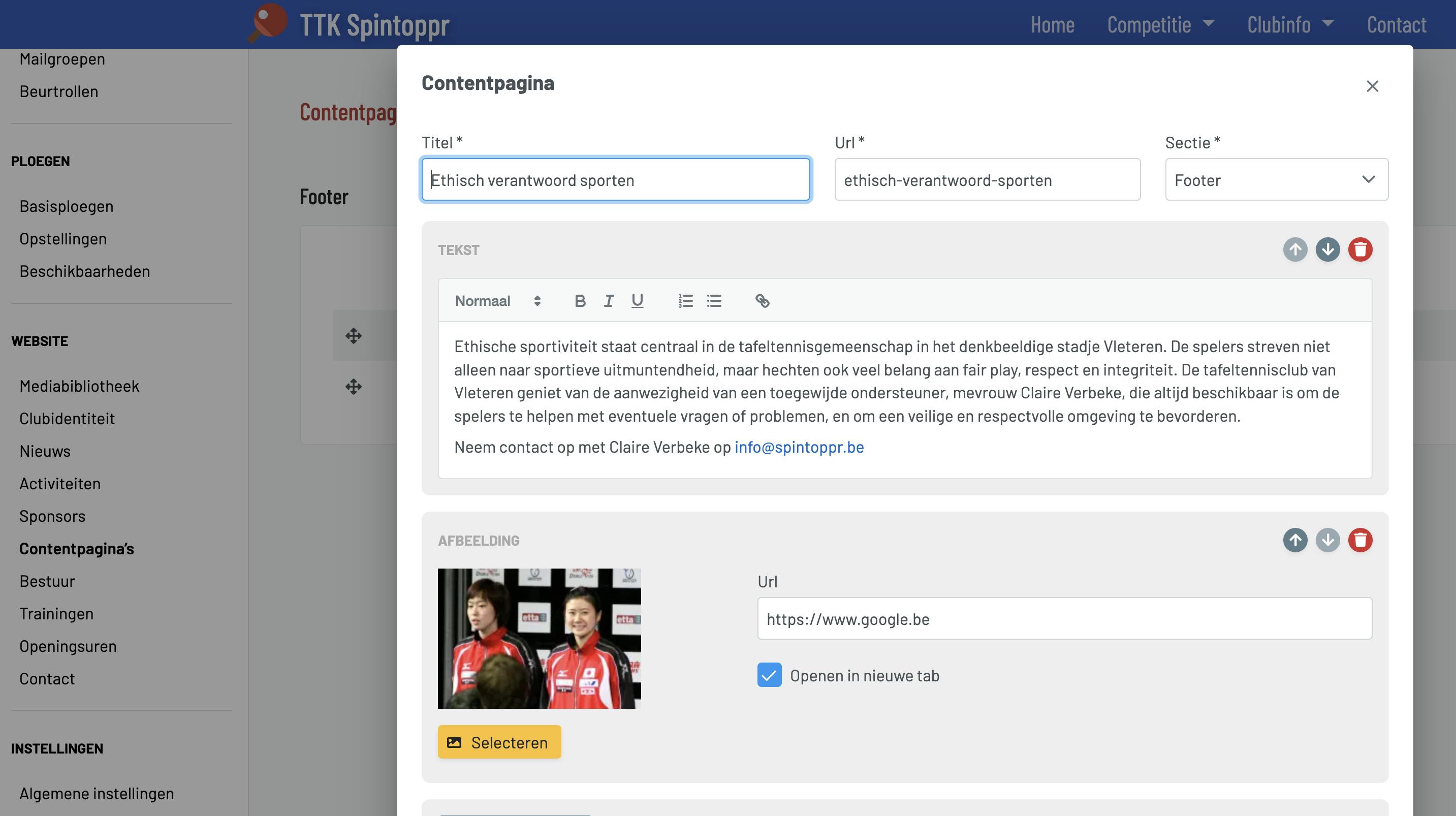
Task: Expand the Clubinfo menu
Action: point(1290,24)
